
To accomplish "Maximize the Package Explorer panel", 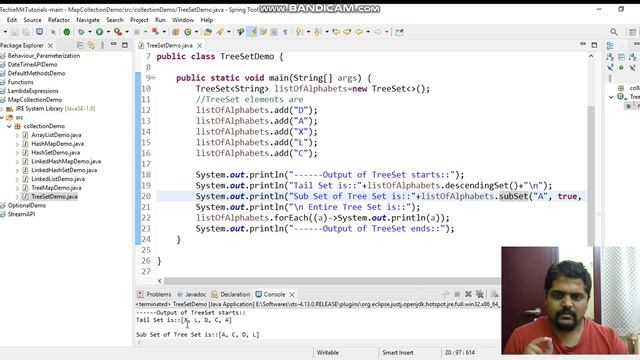I will click(x=125, y=45).
